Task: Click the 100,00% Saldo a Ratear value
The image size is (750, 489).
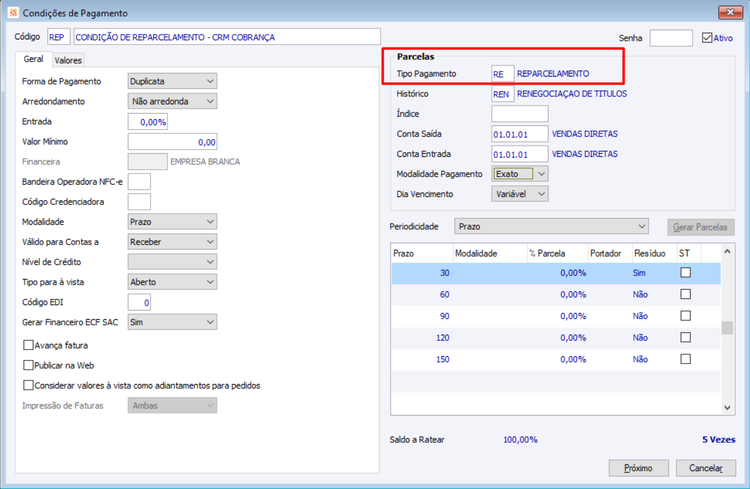Action: pos(520,439)
